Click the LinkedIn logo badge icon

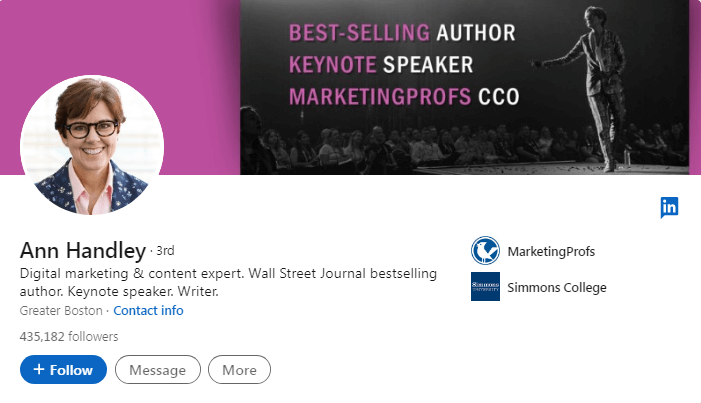669,207
